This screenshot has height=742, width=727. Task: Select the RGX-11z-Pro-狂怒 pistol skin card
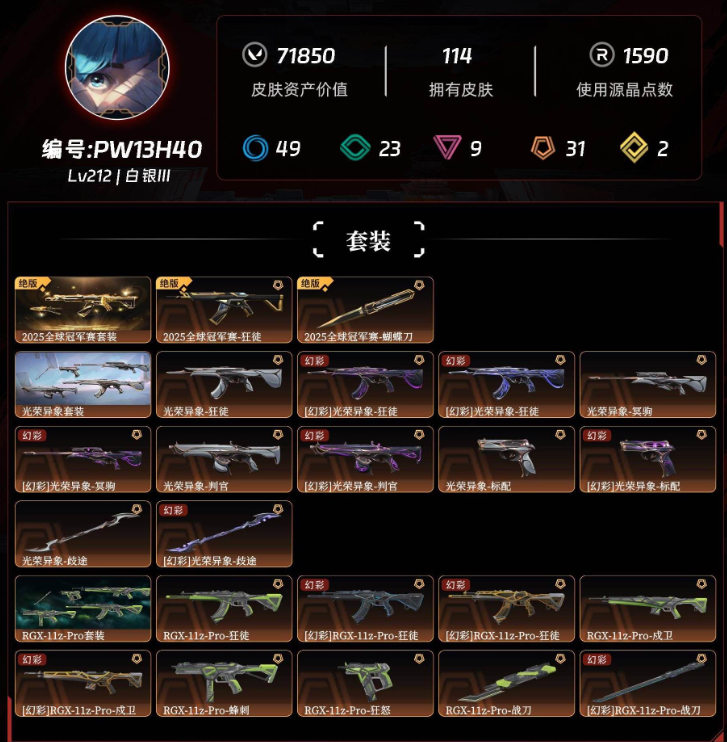pos(365,684)
